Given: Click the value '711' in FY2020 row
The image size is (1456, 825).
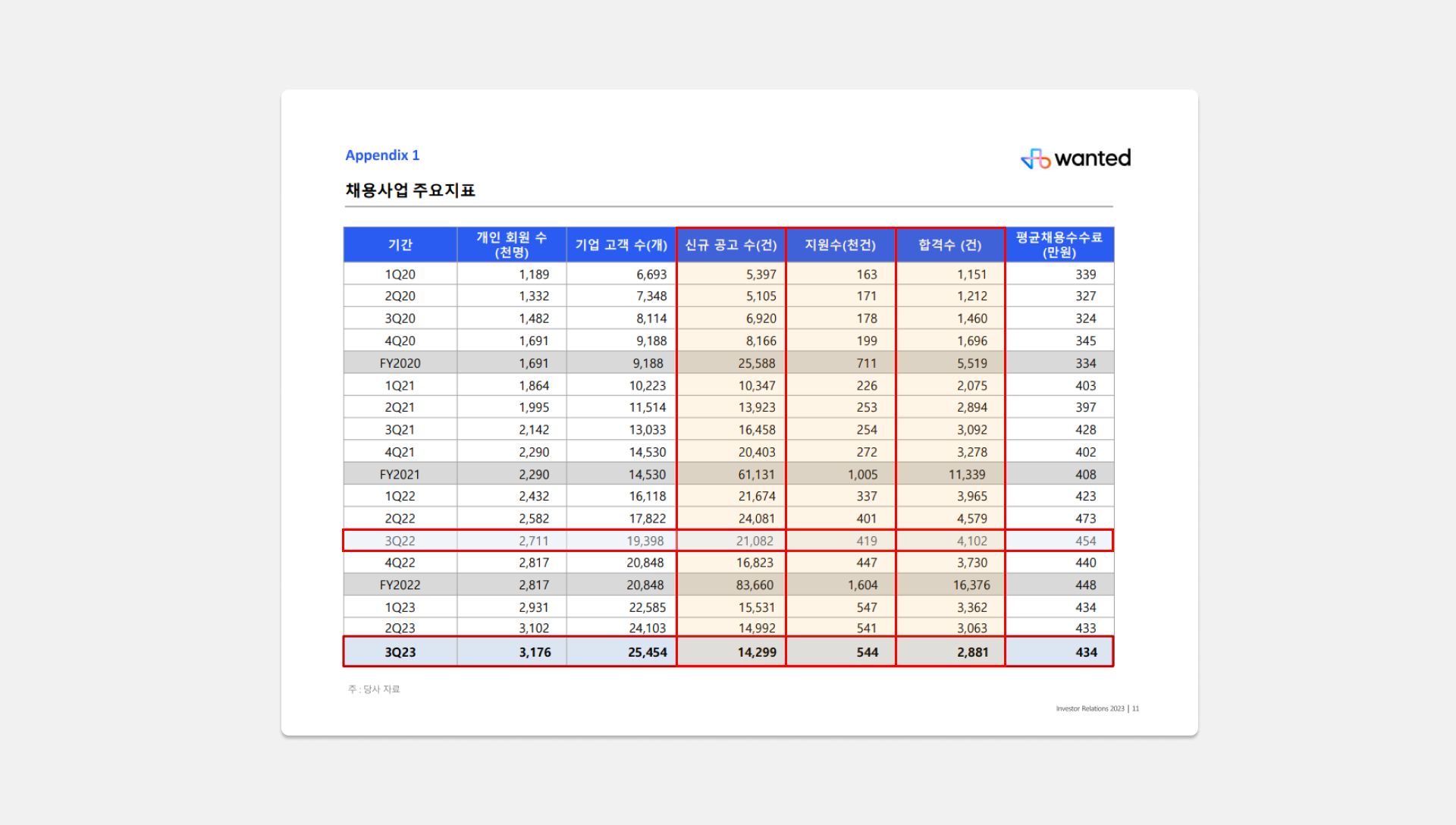Looking at the screenshot, I should tap(867, 364).
